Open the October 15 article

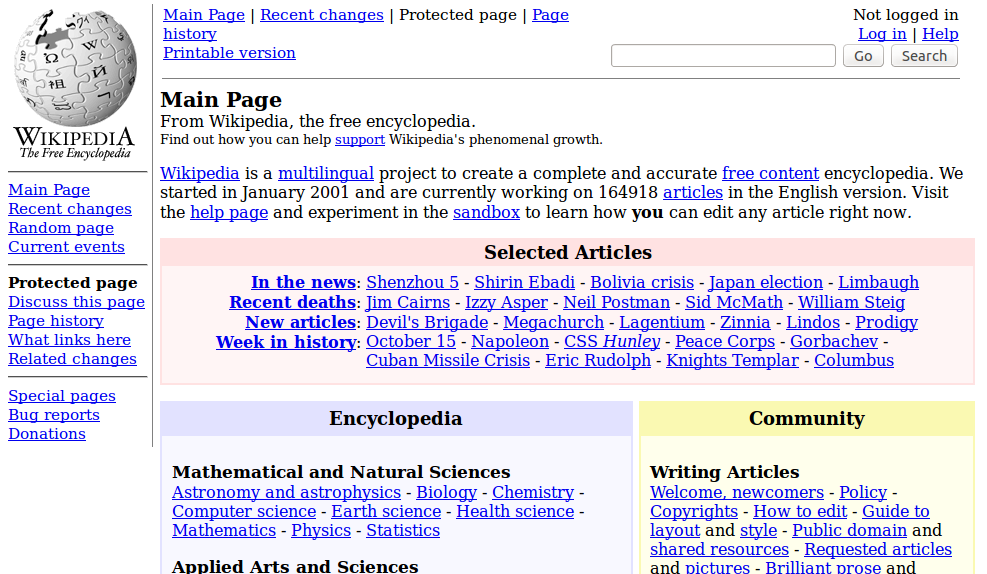coord(411,342)
